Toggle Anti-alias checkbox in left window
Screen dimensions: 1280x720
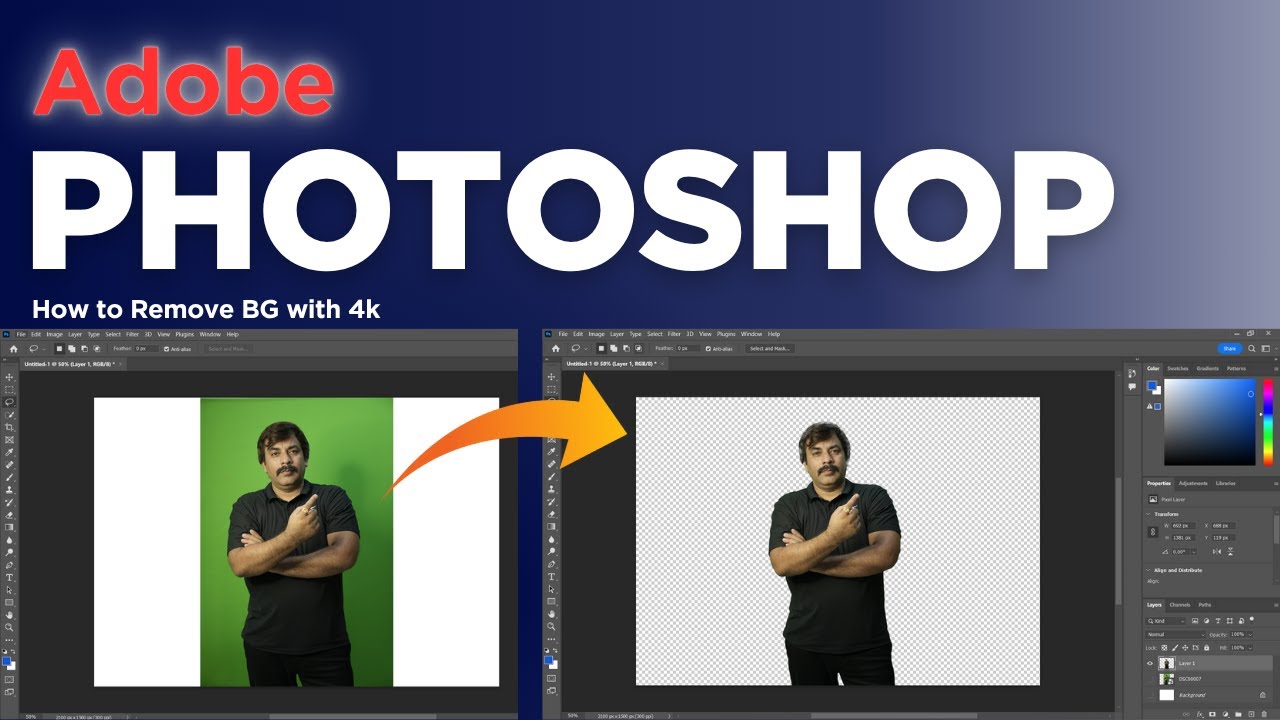167,349
